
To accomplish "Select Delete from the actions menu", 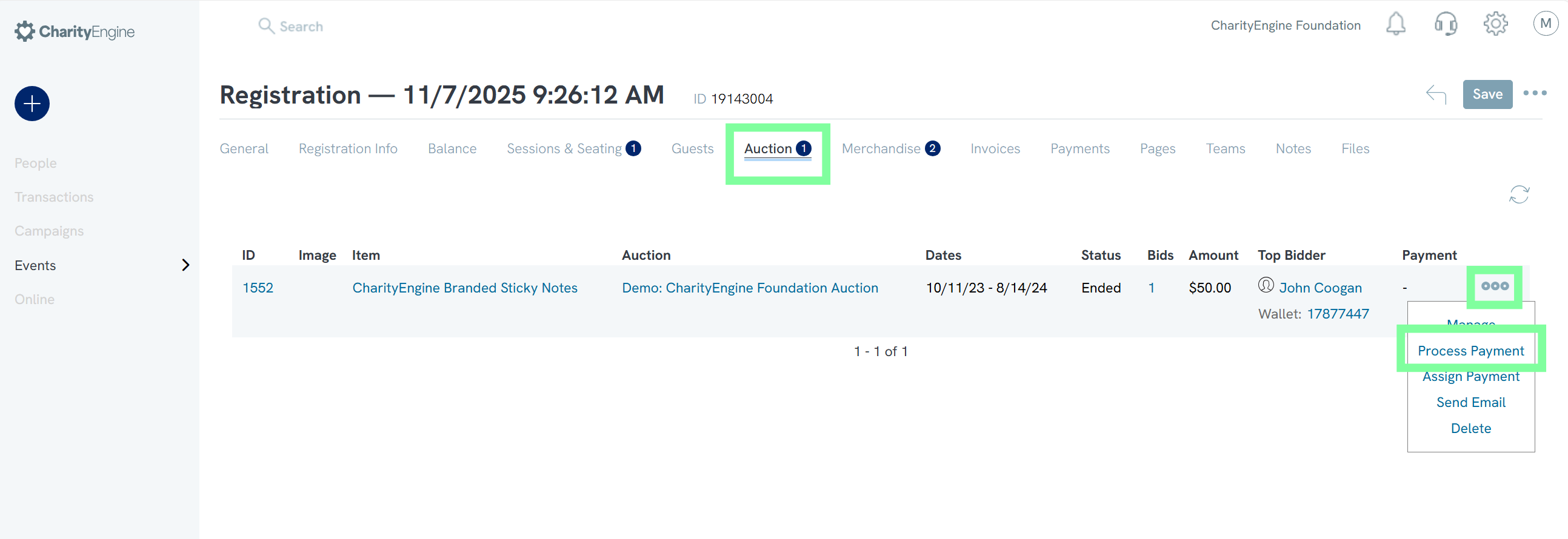I will point(1470,428).
